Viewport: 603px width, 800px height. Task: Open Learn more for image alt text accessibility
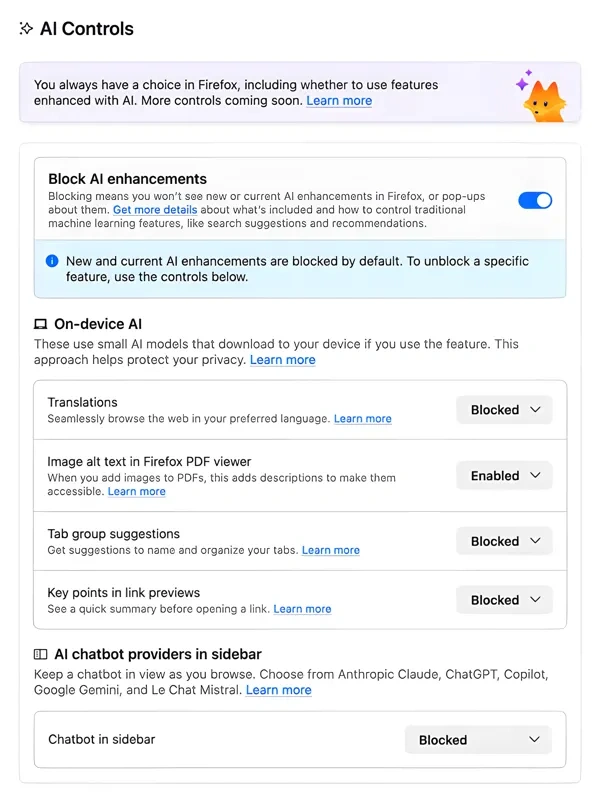[x=136, y=491]
